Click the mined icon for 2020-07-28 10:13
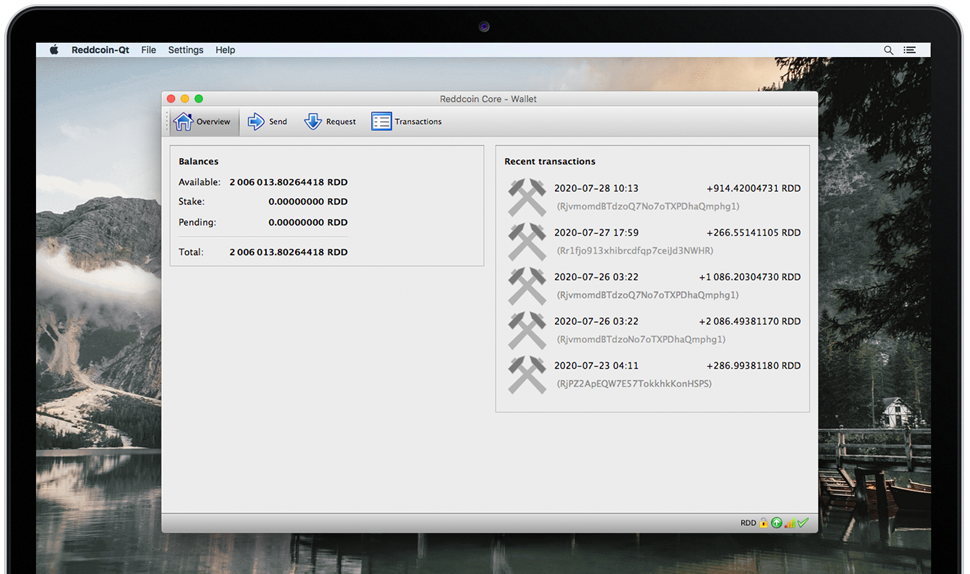The height and width of the screenshot is (574, 970). coord(527,197)
